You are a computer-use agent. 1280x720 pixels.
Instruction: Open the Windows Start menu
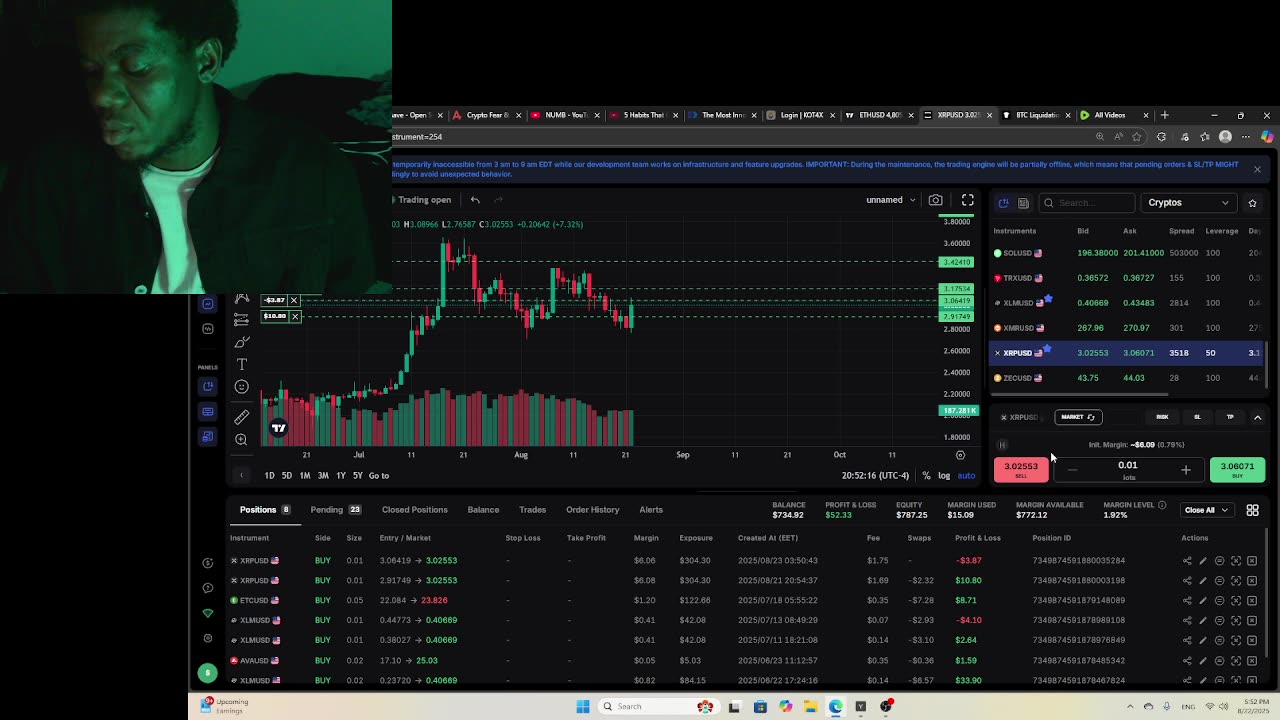(x=583, y=707)
